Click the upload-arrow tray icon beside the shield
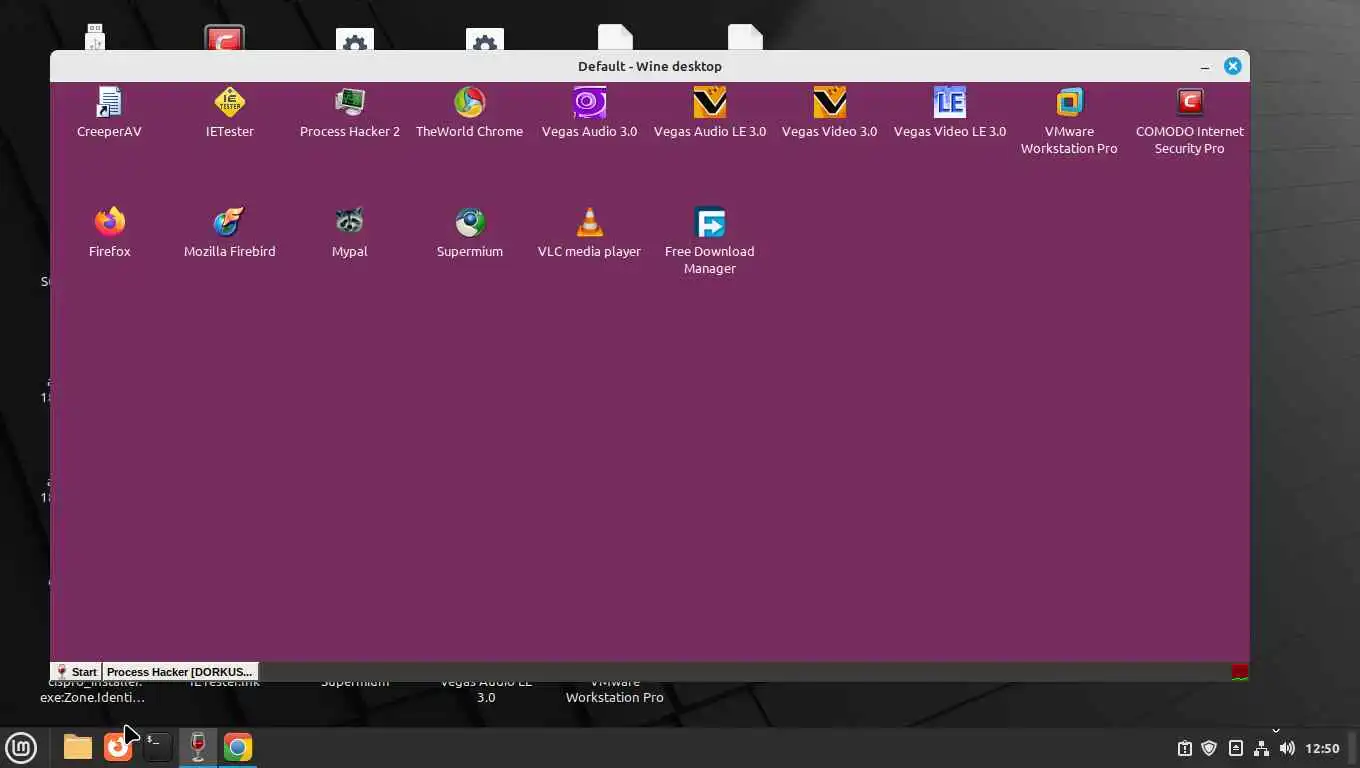Image resolution: width=1360 pixels, height=768 pixels. [1236, 748]
